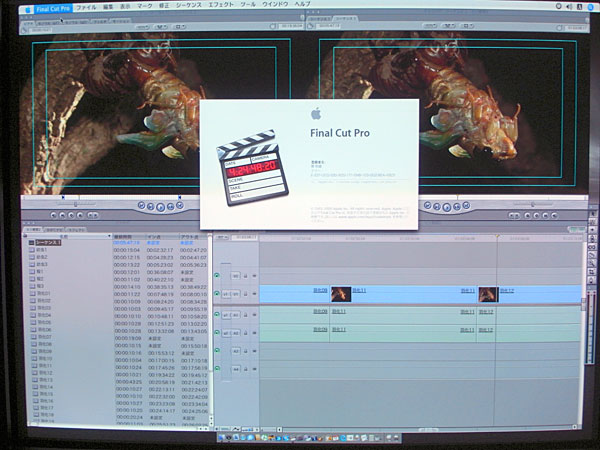The image size is (600, 450).
Task: Select the Razor Blade tool in palette
Action: tap(593, 255)
